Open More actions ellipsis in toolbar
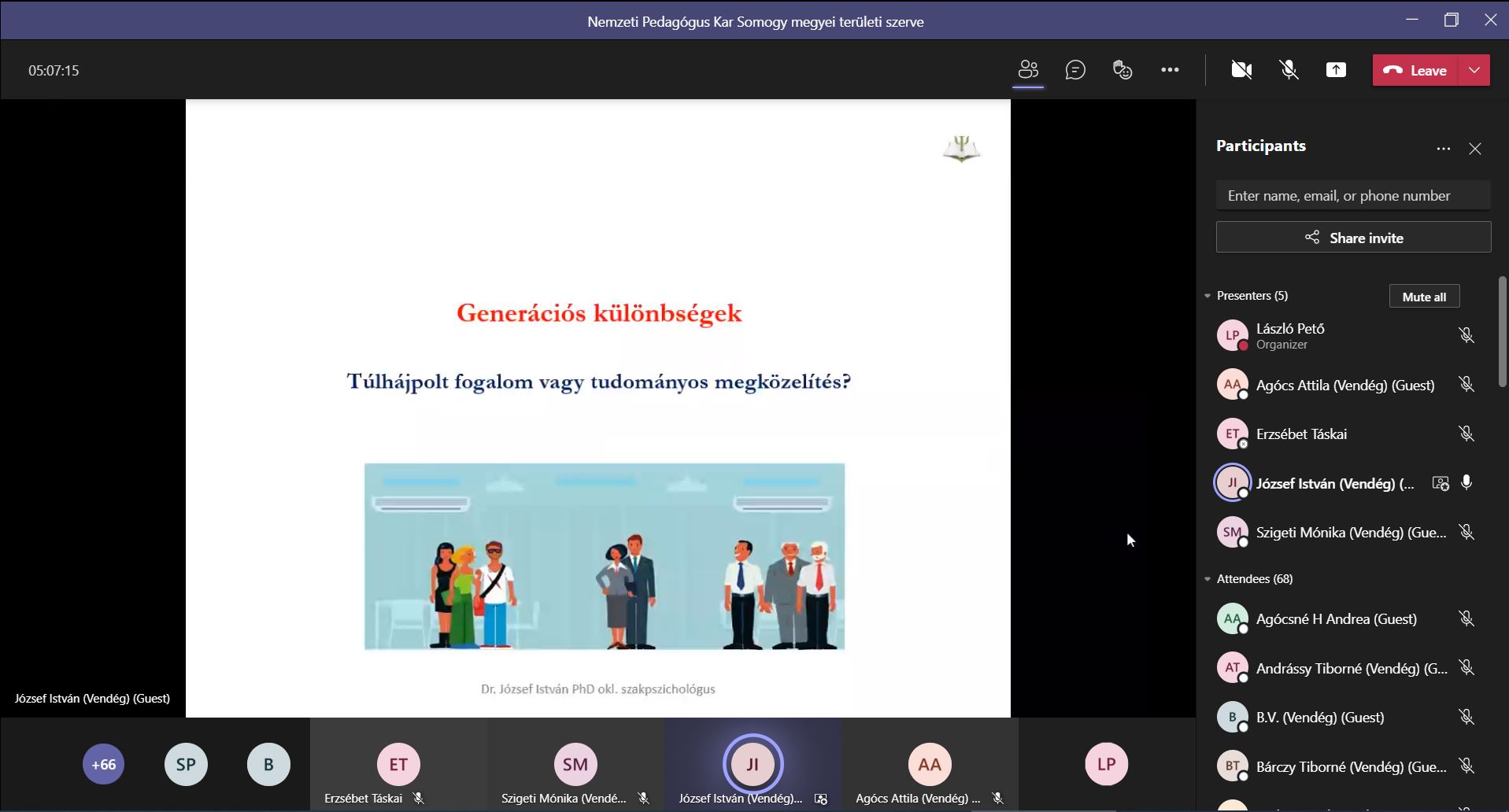The height and width of the screenshot is (812, 1509). coord(1170,70)
